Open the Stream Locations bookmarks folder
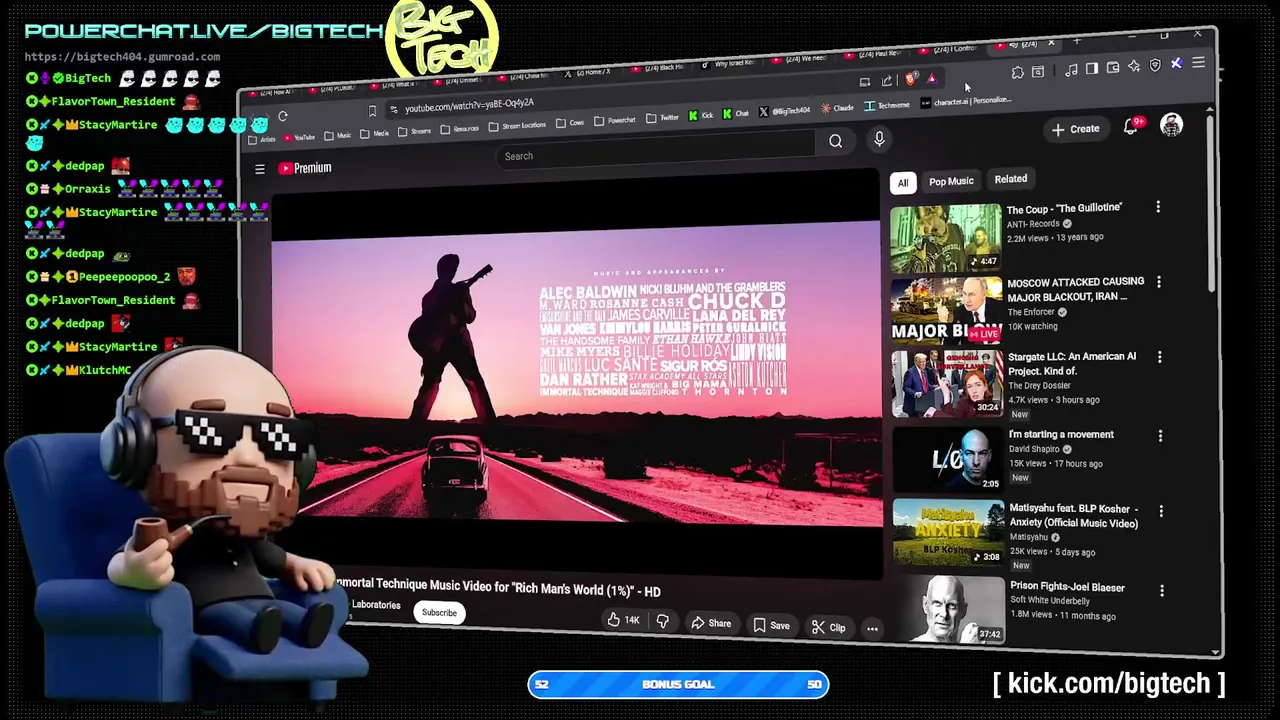 (x=517, y=126)
